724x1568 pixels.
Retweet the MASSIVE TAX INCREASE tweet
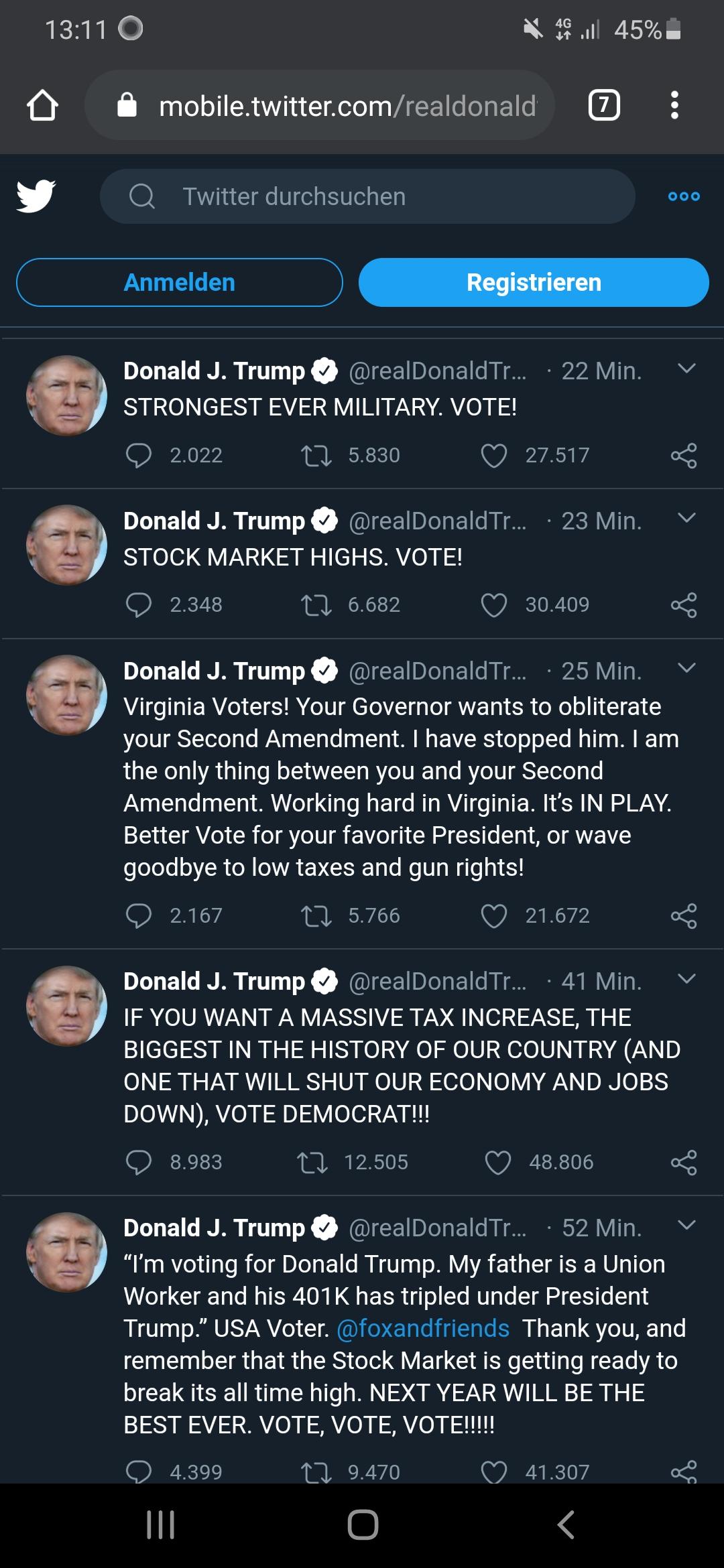[312, 1163]
